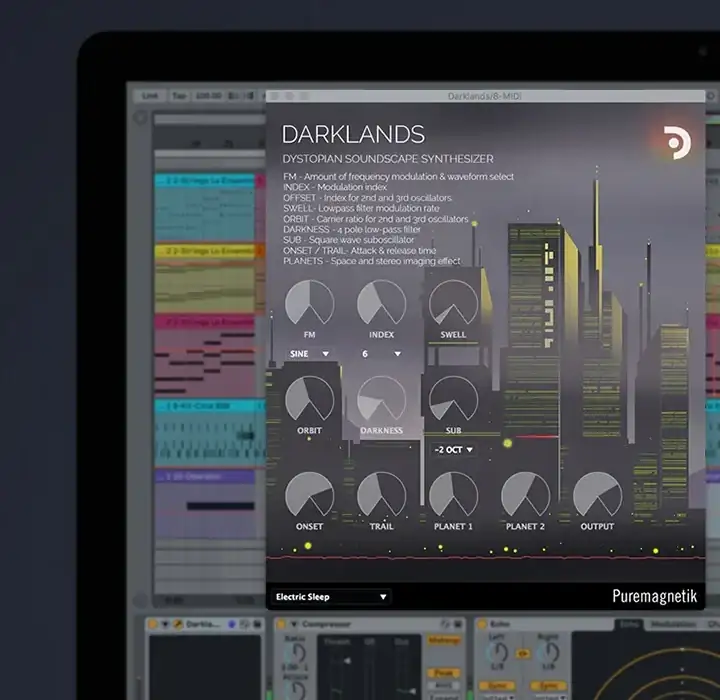Toggle the Compressor device activator
Image resolution: width=720 pixels, height=700 pixels.
(281, 624)
